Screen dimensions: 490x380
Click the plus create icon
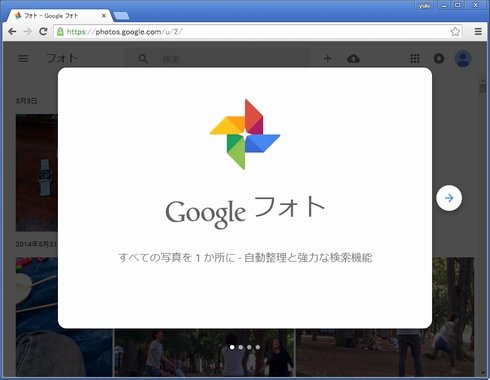click(328, 59)
